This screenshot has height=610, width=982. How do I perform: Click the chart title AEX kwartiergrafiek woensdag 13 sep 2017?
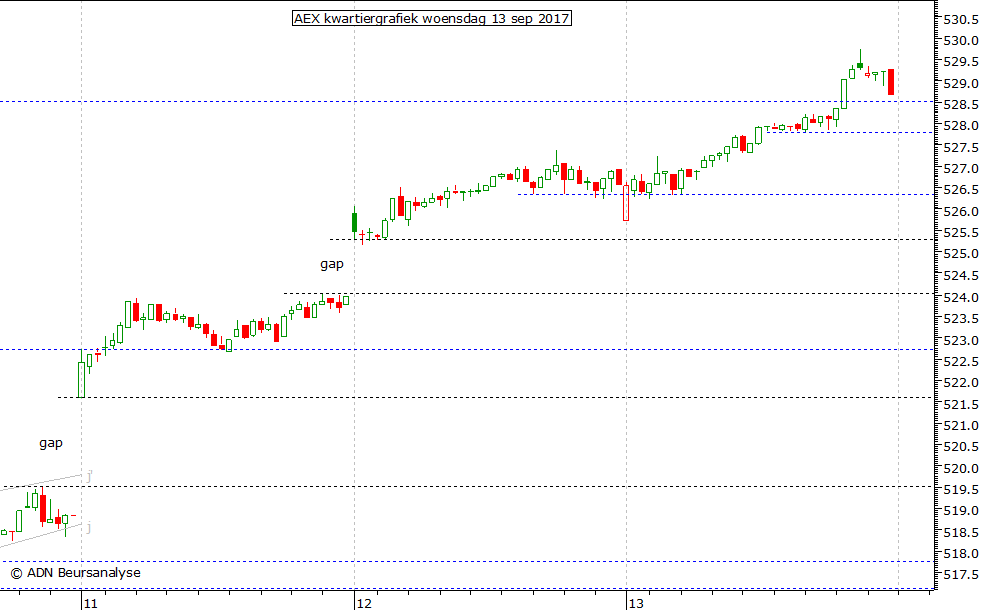432,19
